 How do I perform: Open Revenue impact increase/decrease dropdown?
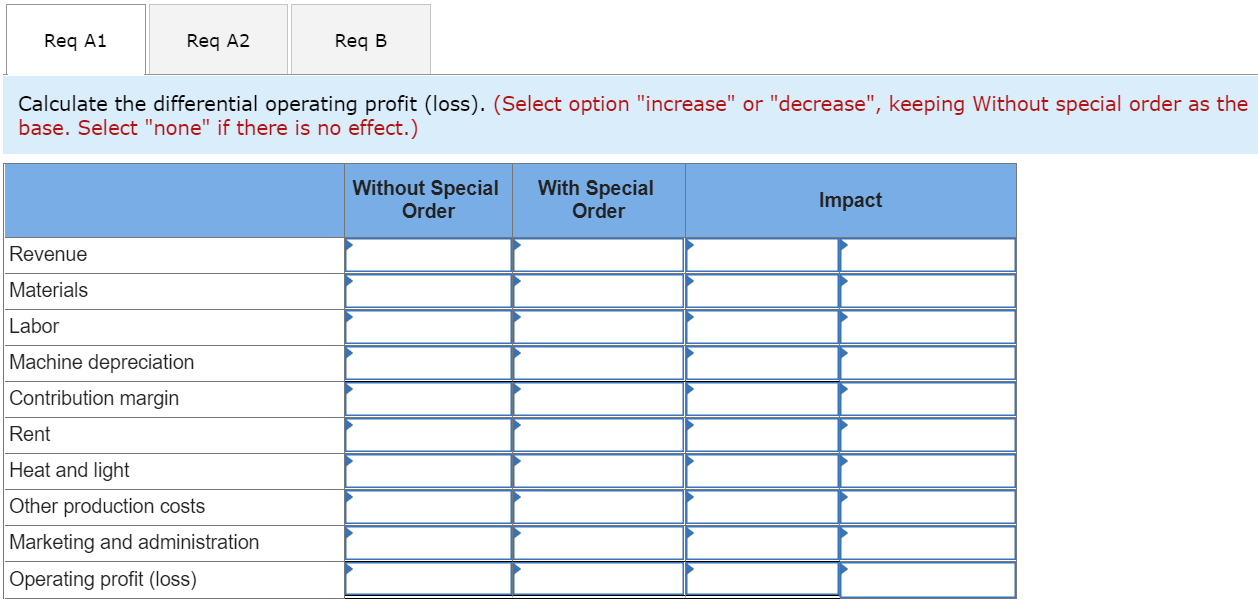coord(928,255)
